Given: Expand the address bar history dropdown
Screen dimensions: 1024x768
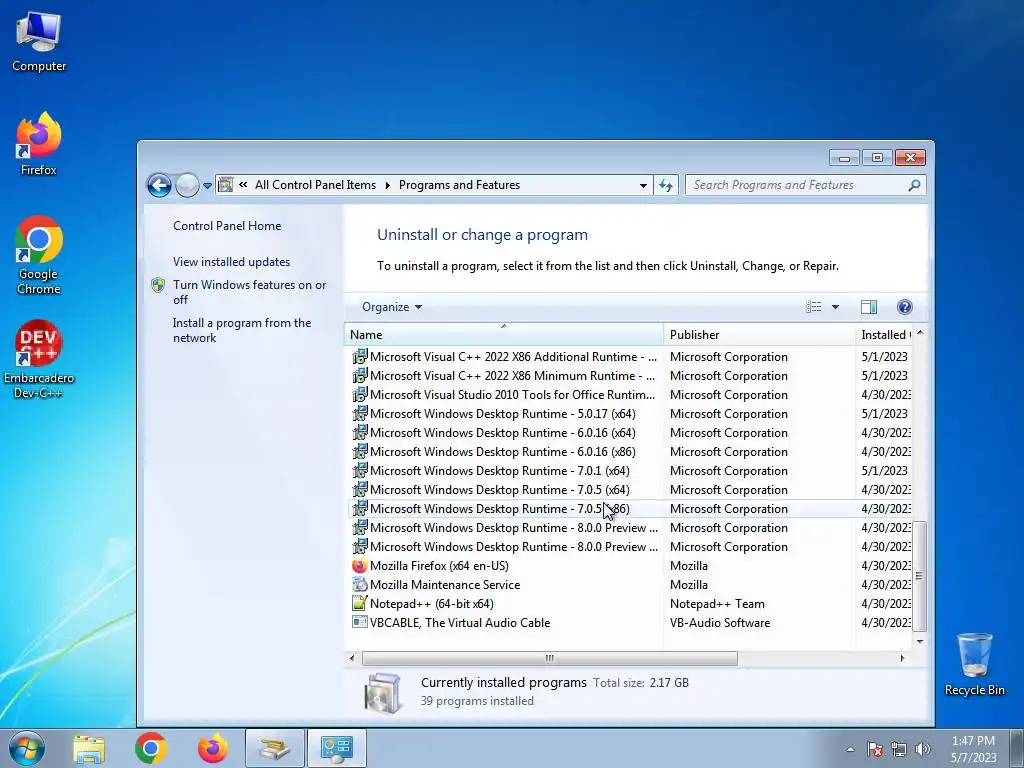Looking at the screenshot, I should tap(643, 185).
